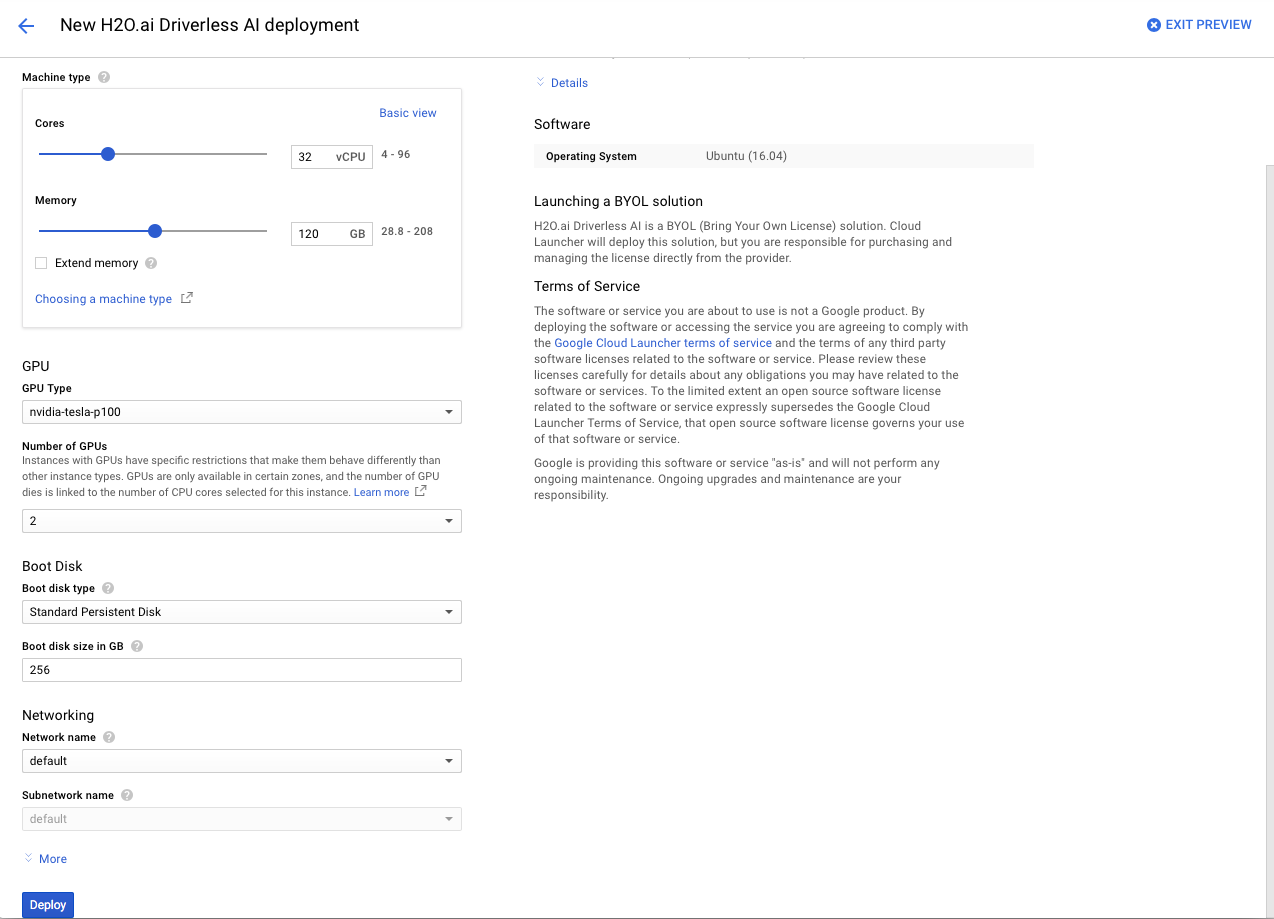Click the external-link icon after Choosing a machine type

187,297
